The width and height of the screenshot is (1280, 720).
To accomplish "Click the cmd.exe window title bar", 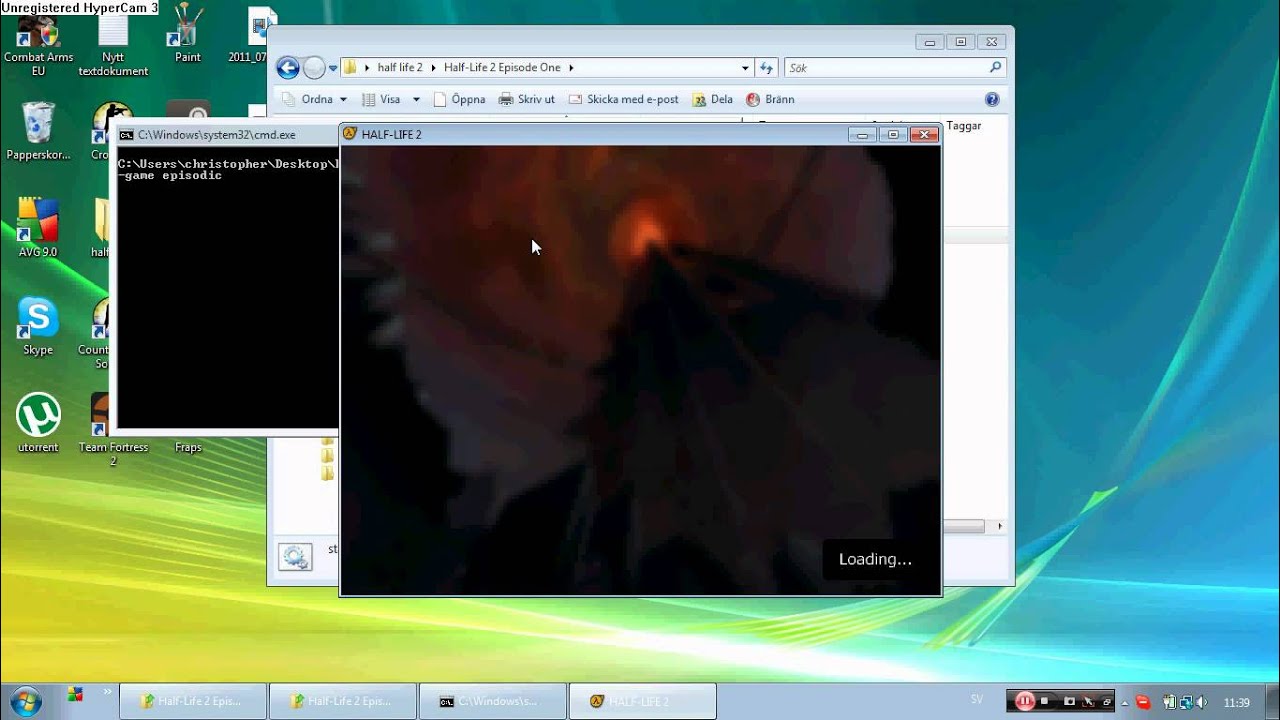I will [x=227, y=134].
